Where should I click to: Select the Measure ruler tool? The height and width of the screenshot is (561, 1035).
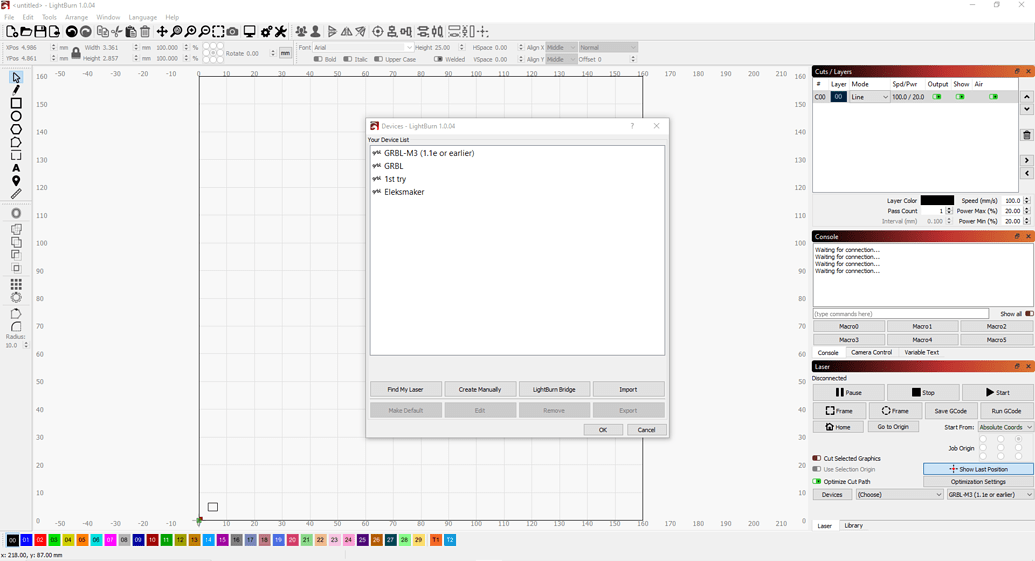click(16, 194)
